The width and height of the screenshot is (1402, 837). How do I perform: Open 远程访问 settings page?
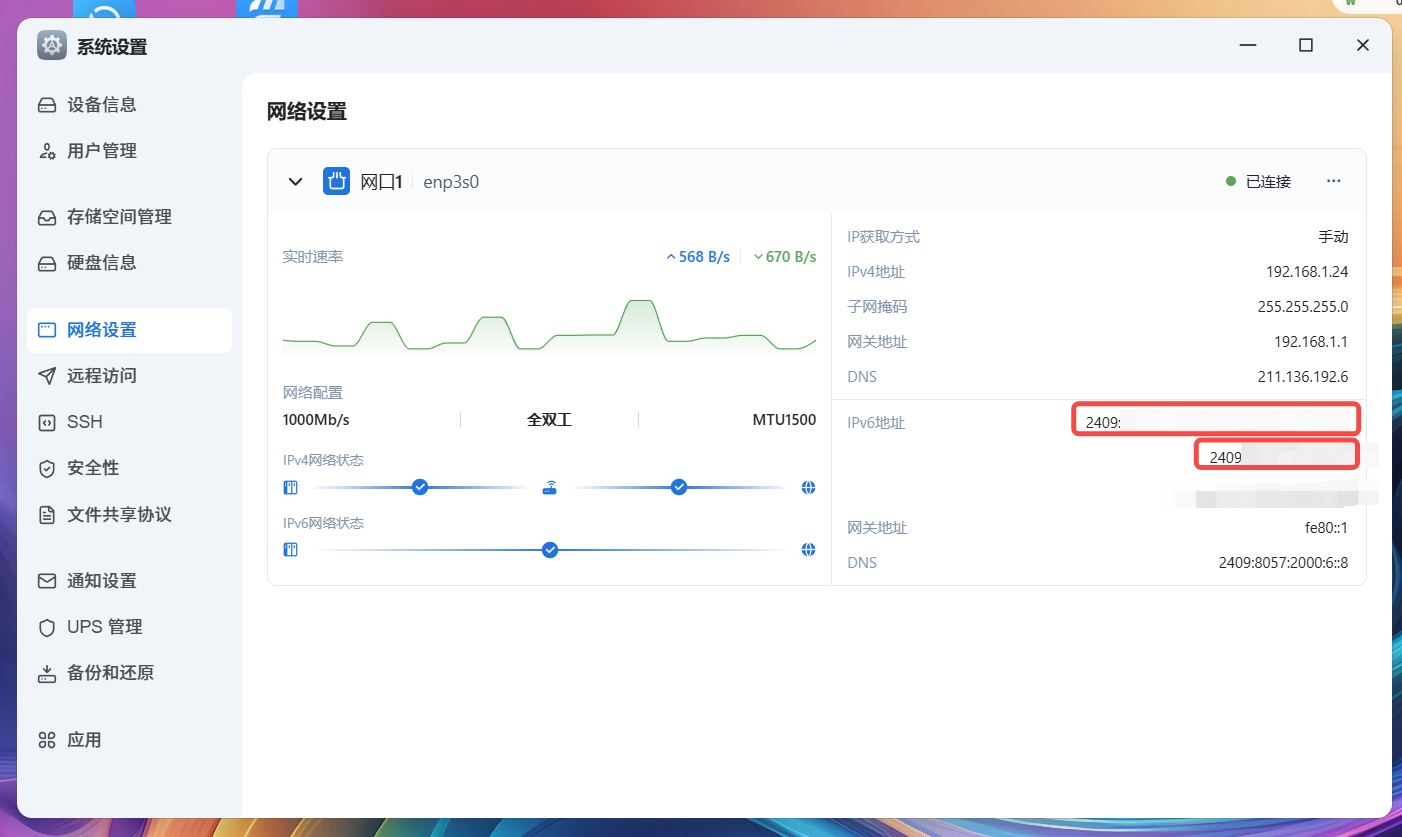(x=101, y=376)
